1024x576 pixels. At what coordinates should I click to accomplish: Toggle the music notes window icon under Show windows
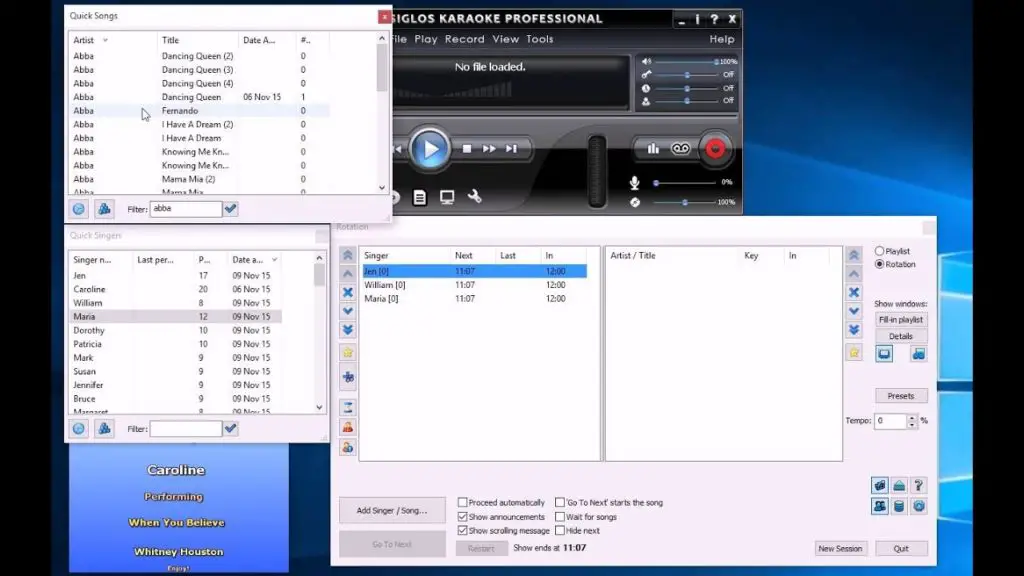918,354
